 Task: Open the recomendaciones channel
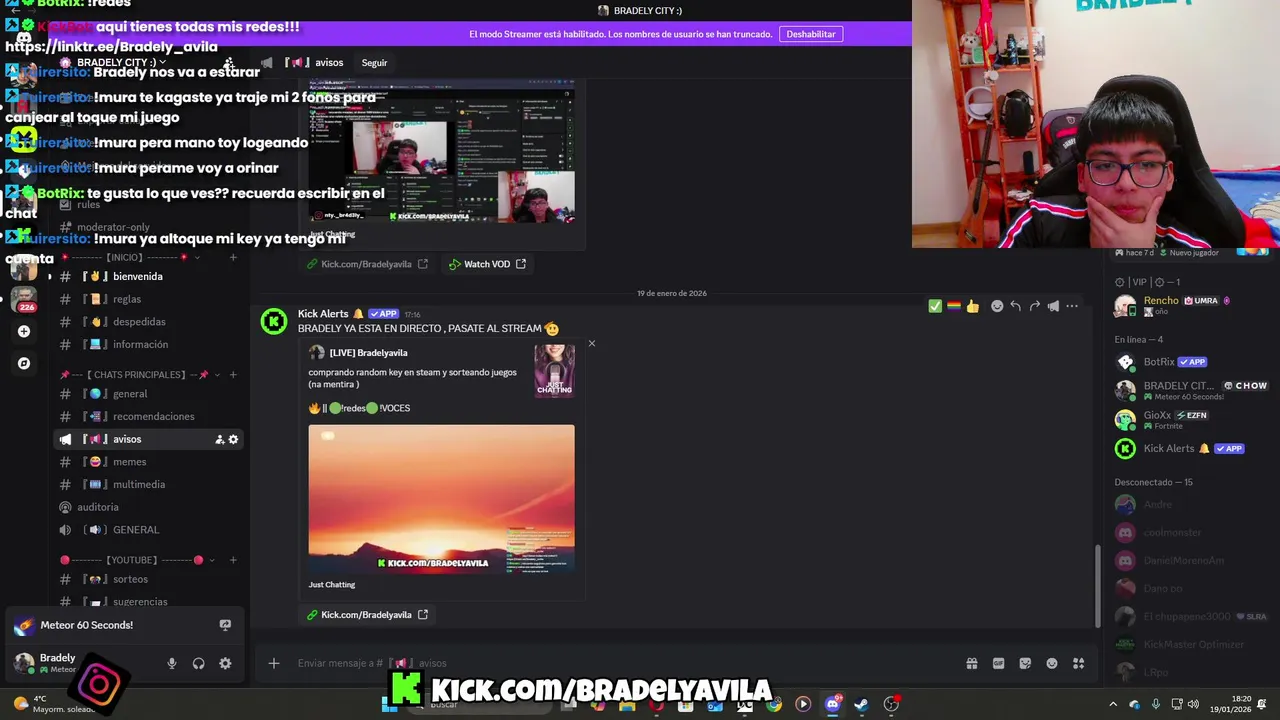click(148, 416)
